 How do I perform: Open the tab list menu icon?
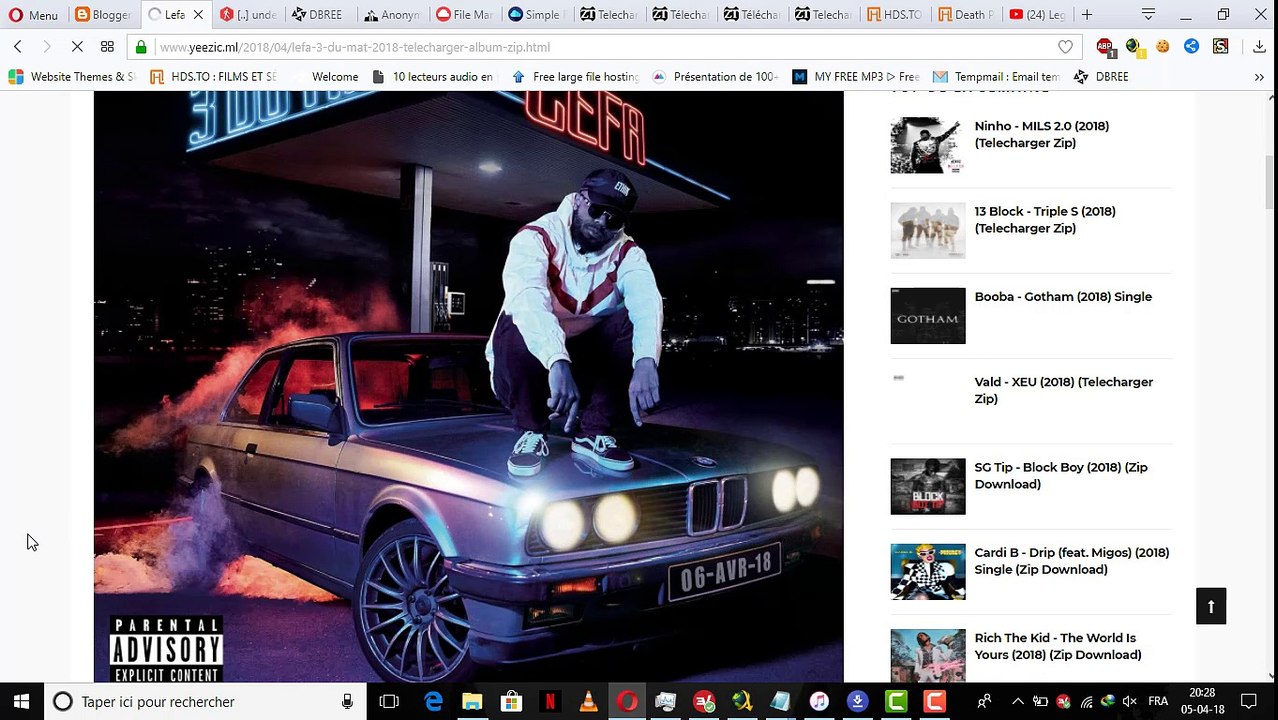(x=1148, y=15)
